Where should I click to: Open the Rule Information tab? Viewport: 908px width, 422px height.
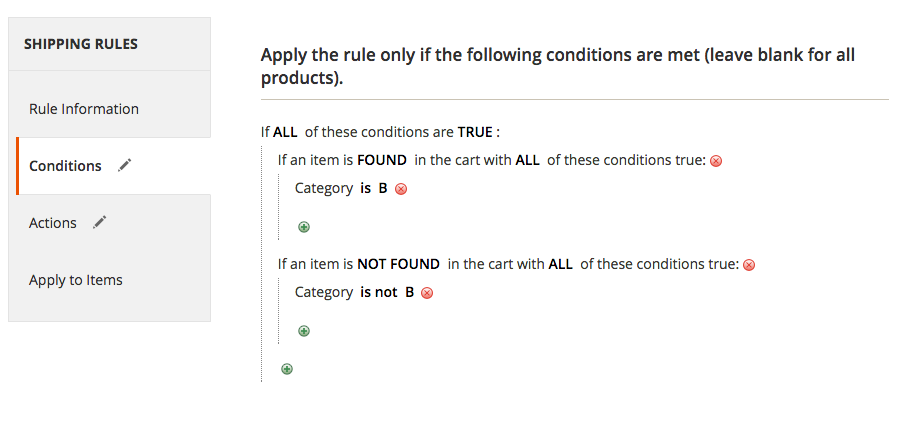click(84, 109)
